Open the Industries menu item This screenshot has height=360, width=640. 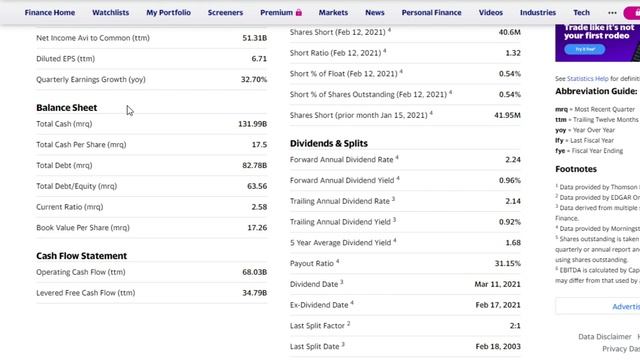538,13
